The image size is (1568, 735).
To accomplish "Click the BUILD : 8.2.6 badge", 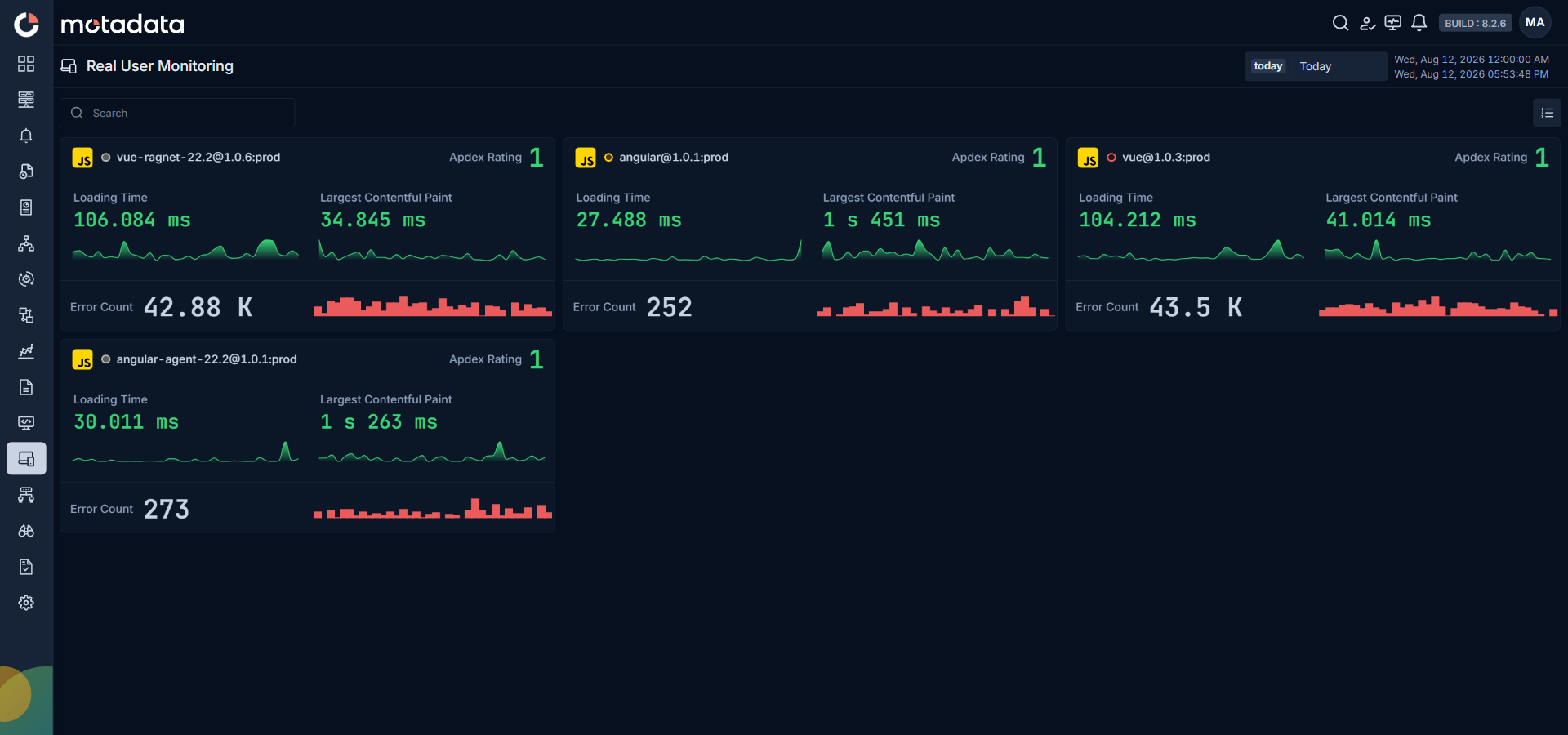I will click(x=1475, y=23).
